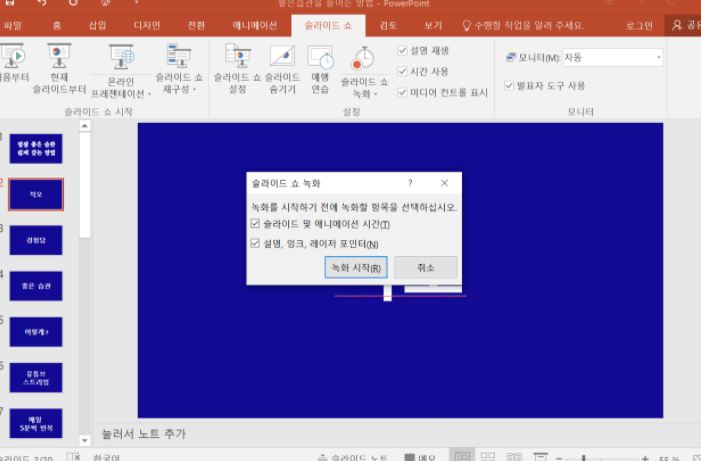Uncheck 설명, 잉크, 레이저 포인터 checkbox
This screenshot has height=461, width=701.
(x=255, y=243)
